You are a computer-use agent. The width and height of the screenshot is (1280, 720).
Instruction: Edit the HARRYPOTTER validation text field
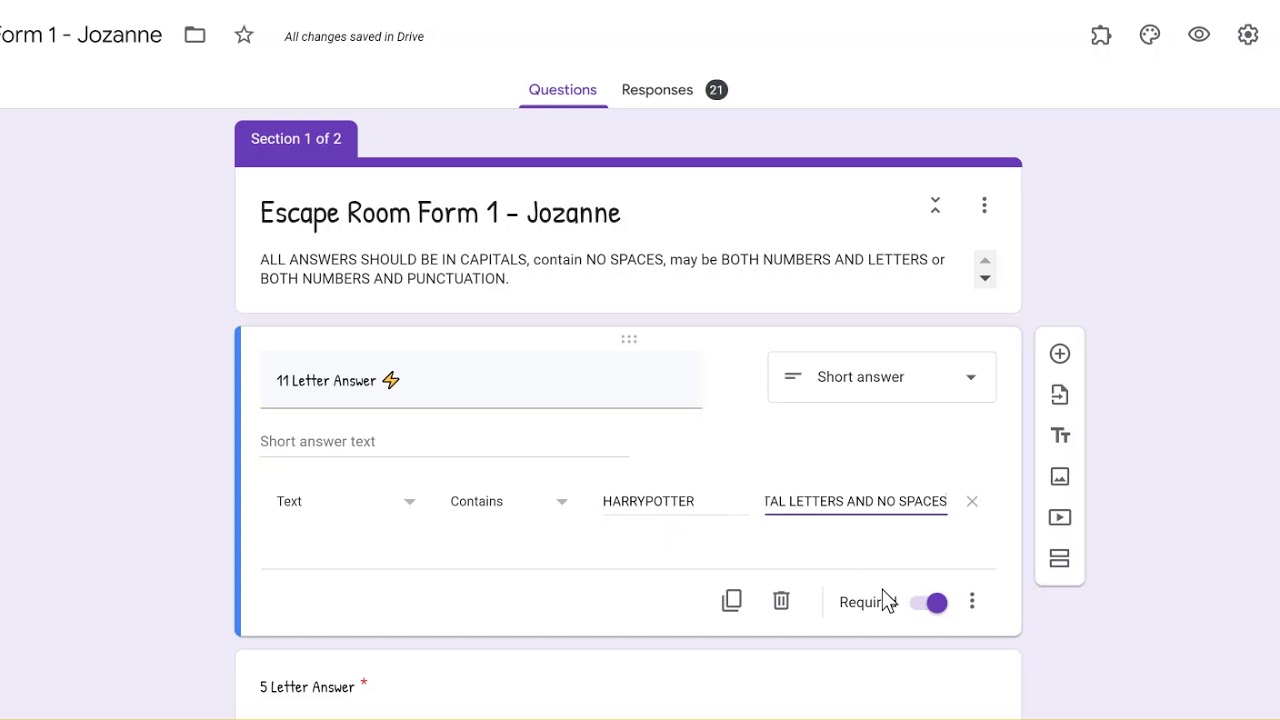(x=674, y=501)
